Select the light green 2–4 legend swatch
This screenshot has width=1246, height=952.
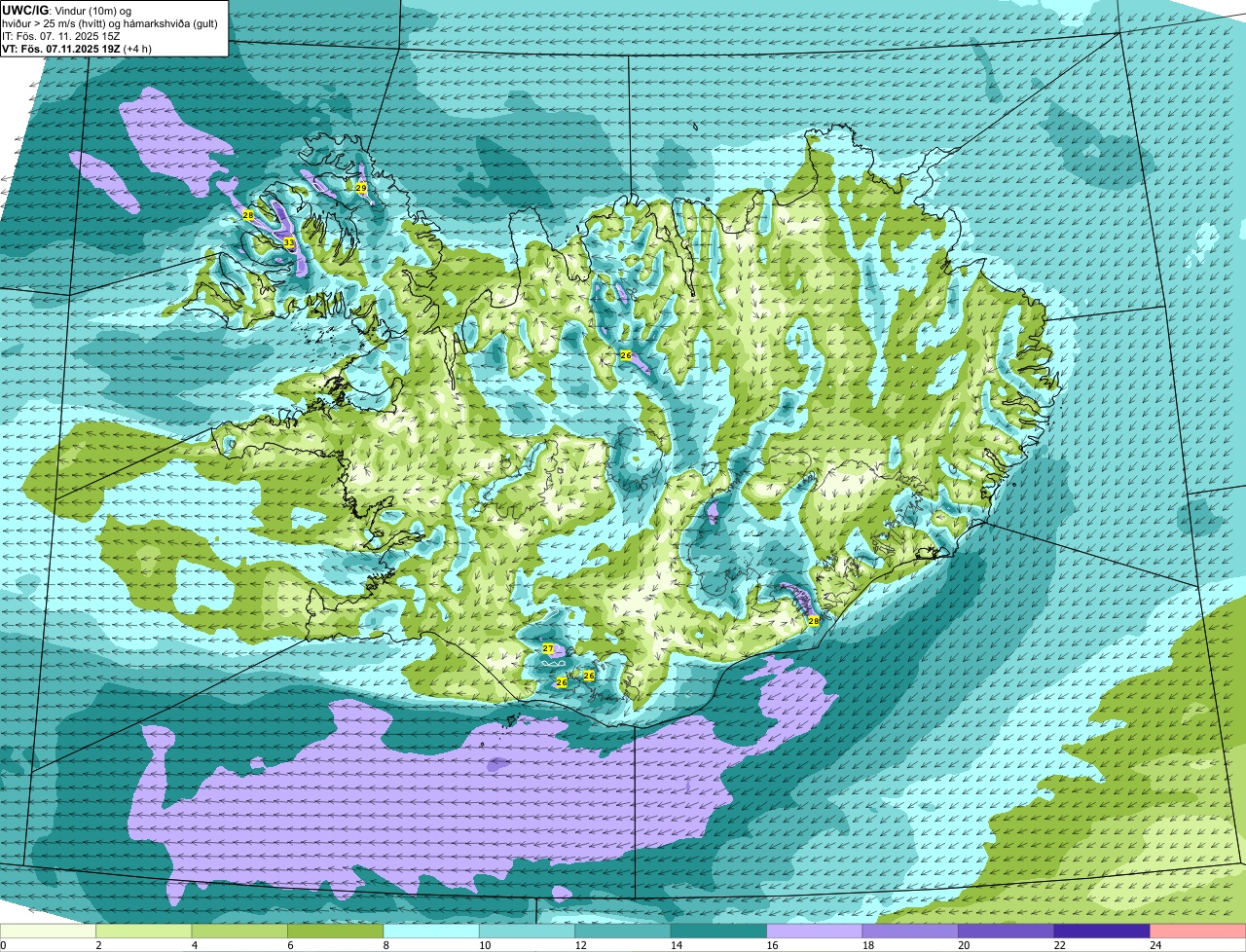[x=143, y=932]
